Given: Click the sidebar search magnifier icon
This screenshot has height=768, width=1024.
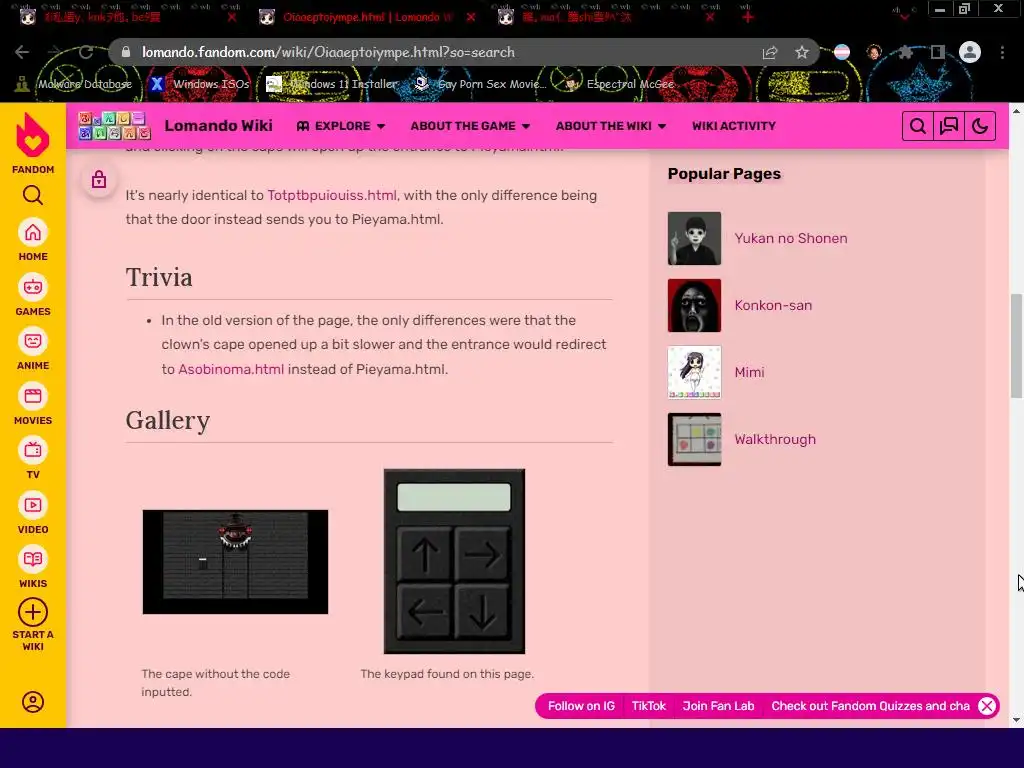Looking at the screenshot, I should click(x=33, y=195).
